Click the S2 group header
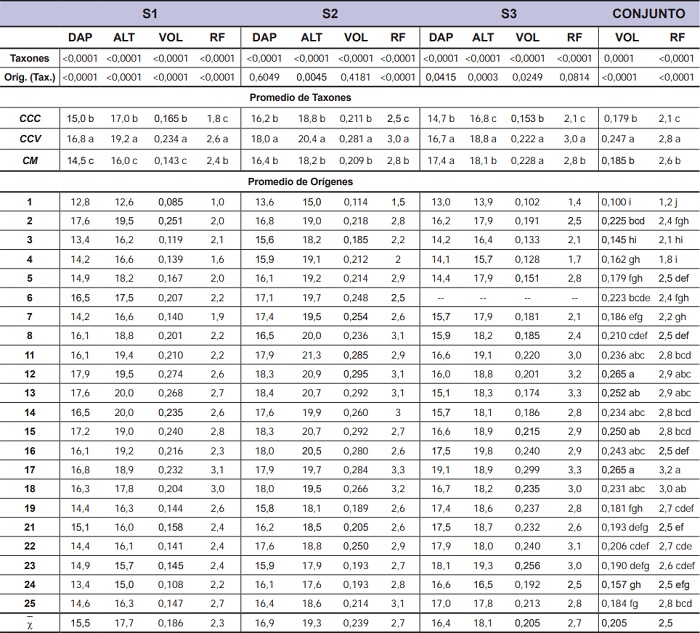 pos(331,14)
